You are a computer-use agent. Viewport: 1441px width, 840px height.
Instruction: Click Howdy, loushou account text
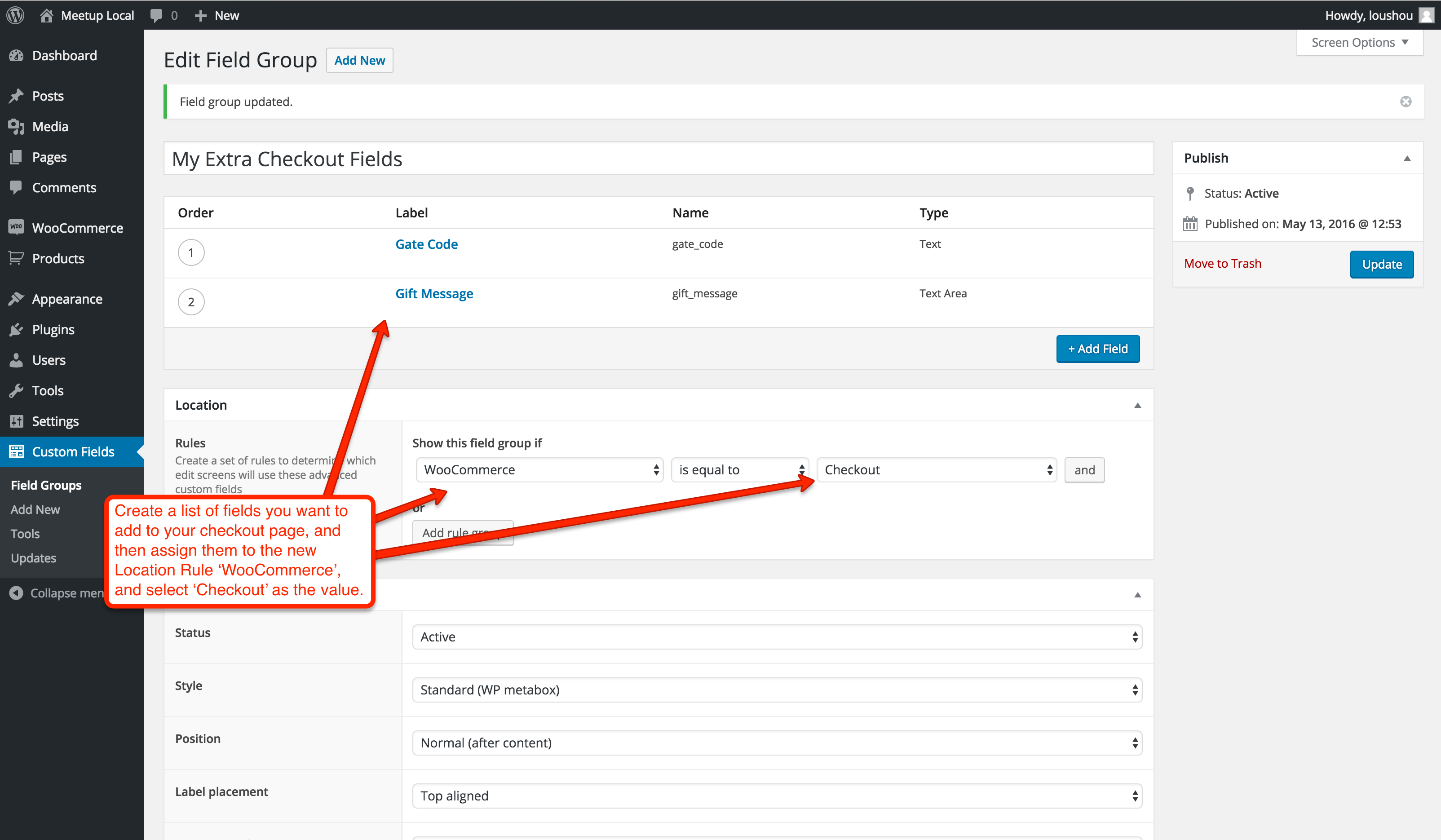click(x=1368, y=15)
